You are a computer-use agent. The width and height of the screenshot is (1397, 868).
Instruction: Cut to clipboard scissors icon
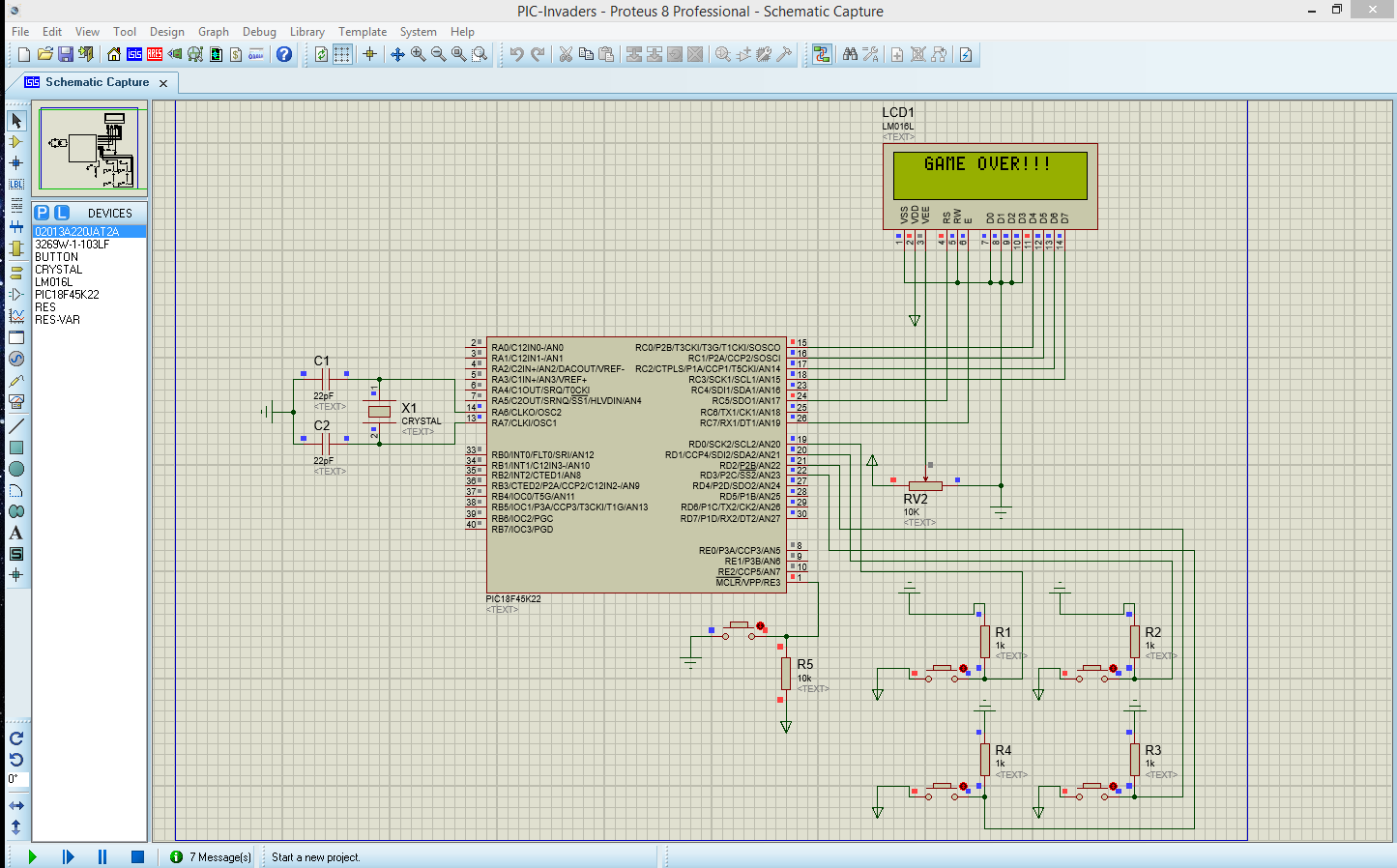coord(566,54)
